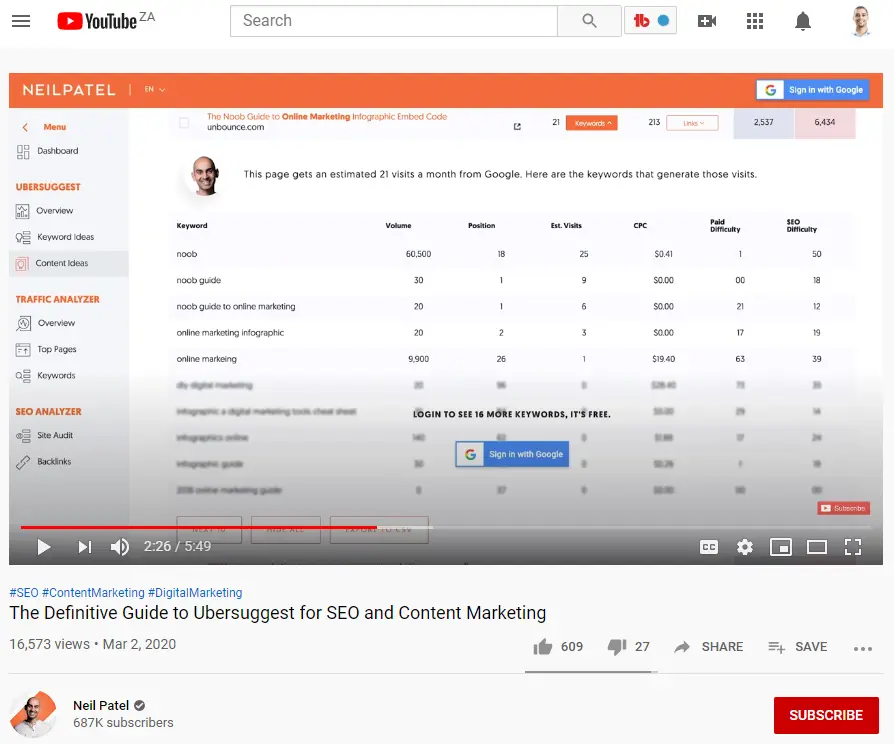Open the more actions ellipsis menu
This screenshot has width=894, height=744.
tap(863, 648)
